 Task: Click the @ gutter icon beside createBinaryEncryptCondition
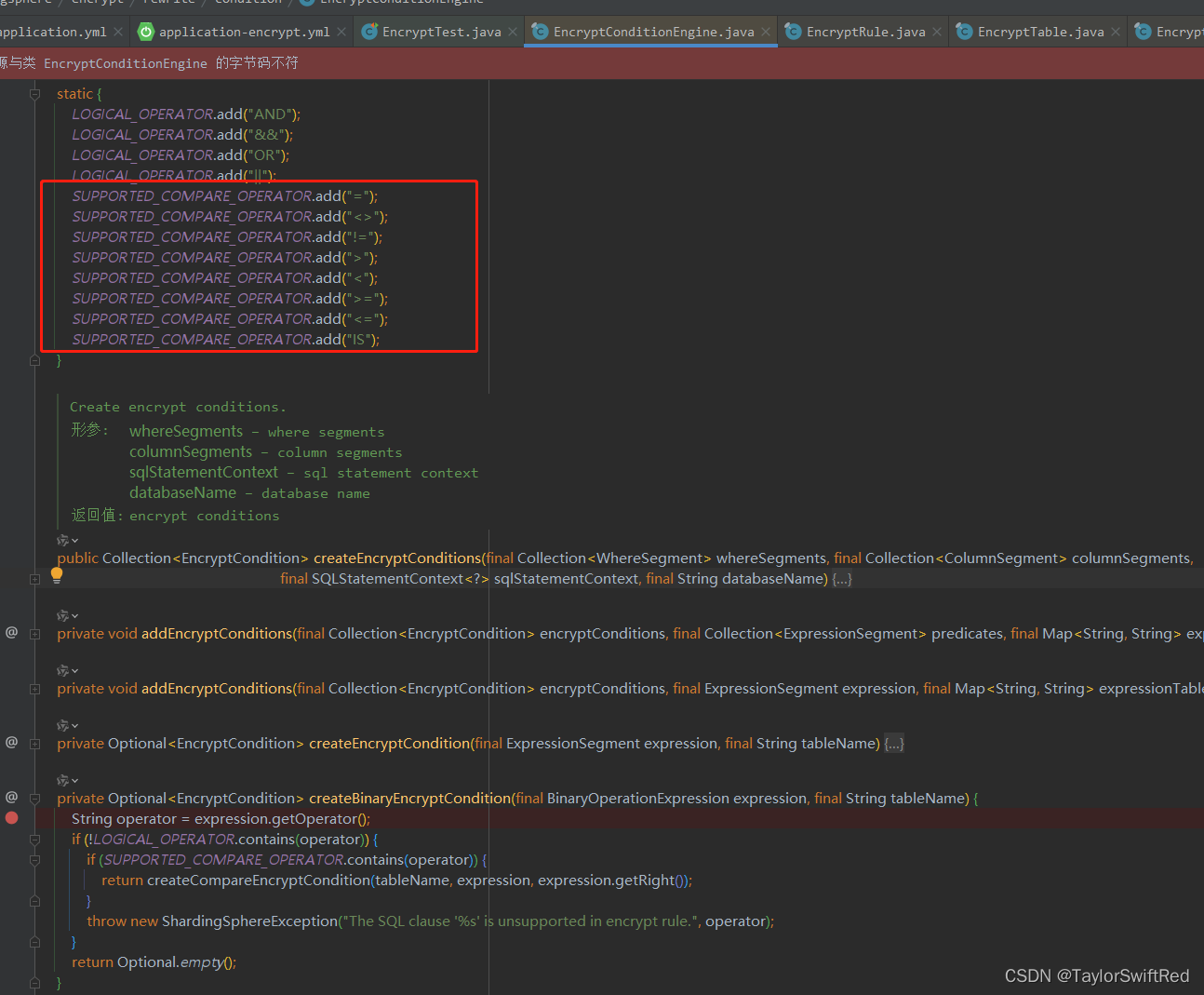point(12,797)
